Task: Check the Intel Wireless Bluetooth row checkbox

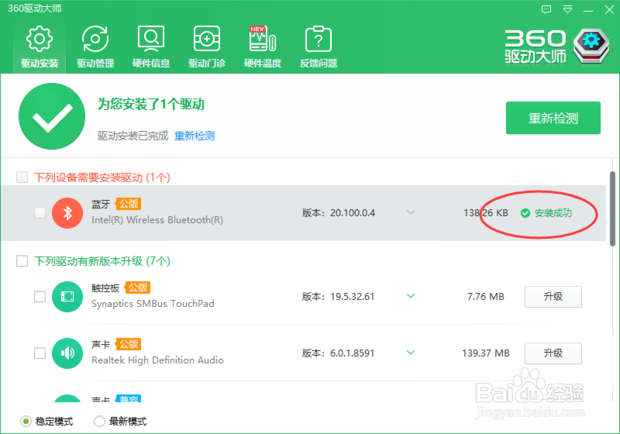Action: (40, 213)
